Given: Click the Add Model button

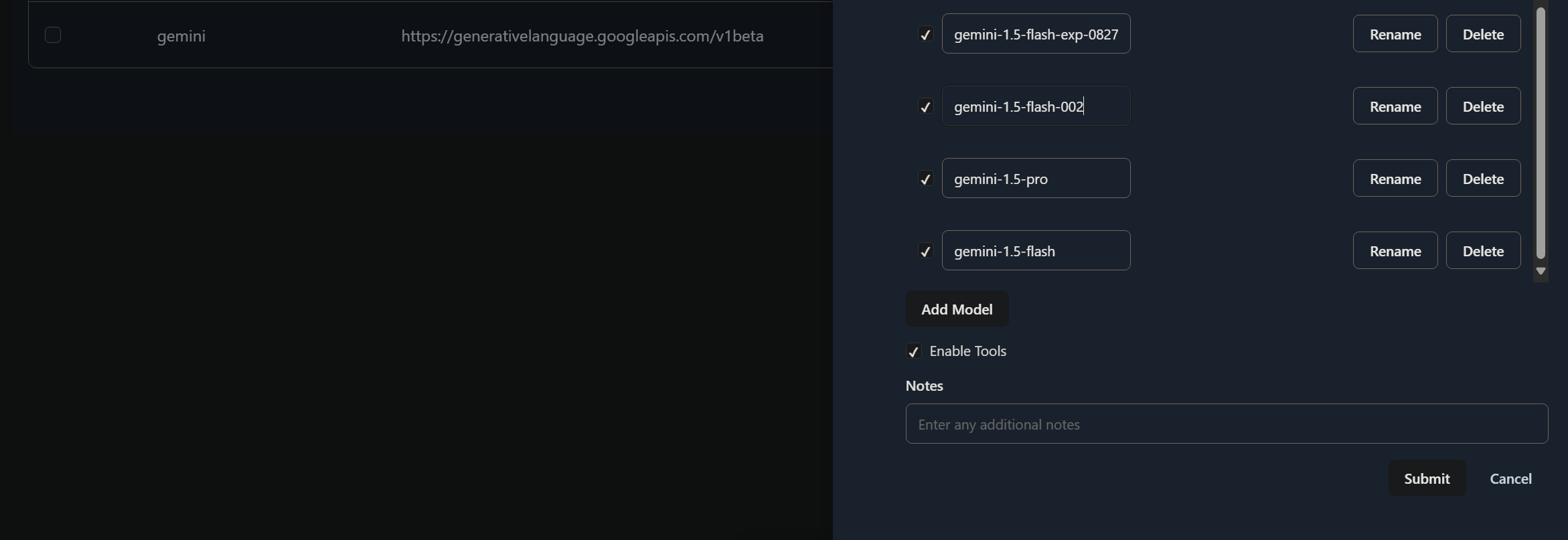Looking at the screenshot, I should (x=957, y=308).
